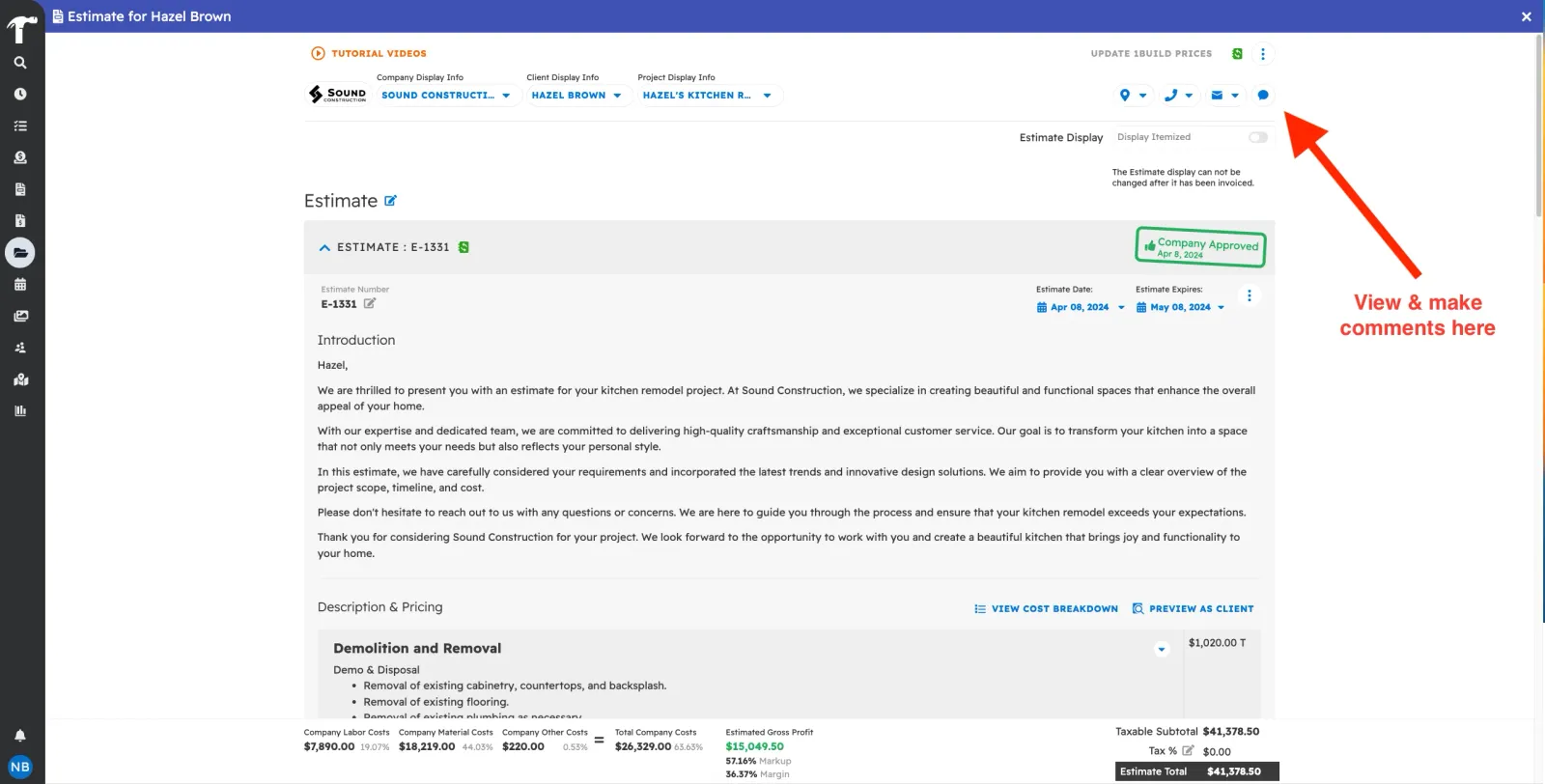Edit the estimate number E-1331 pencil icon

(370, 303)
